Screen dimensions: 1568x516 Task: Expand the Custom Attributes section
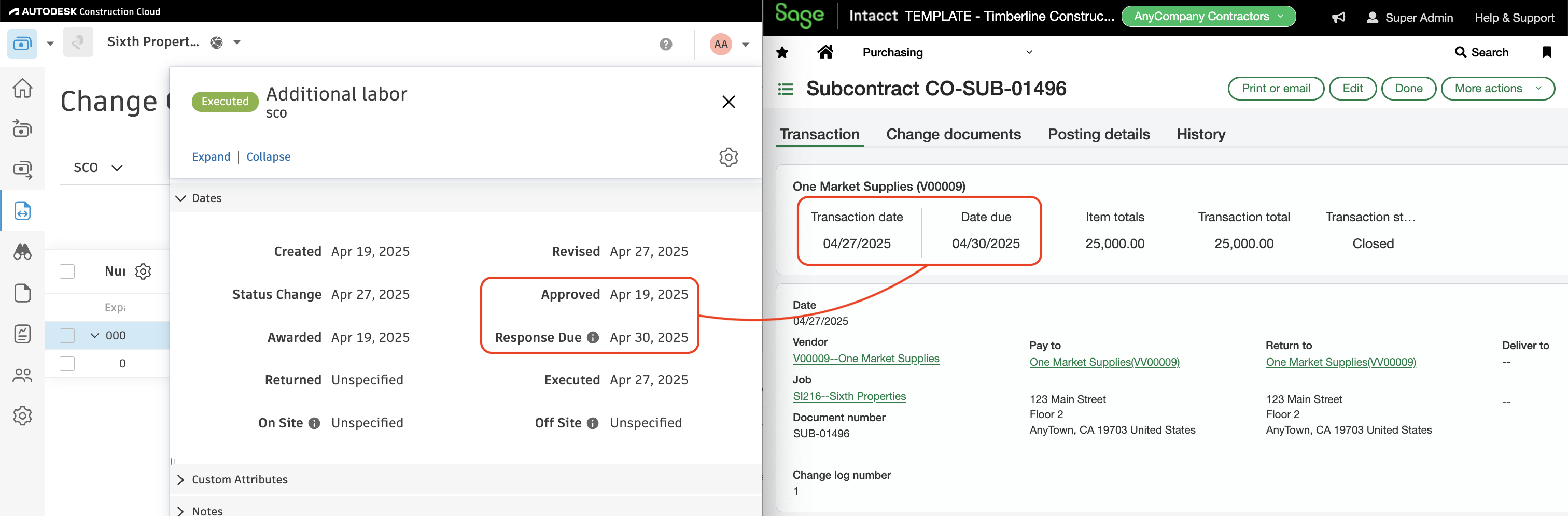point(181,480)
